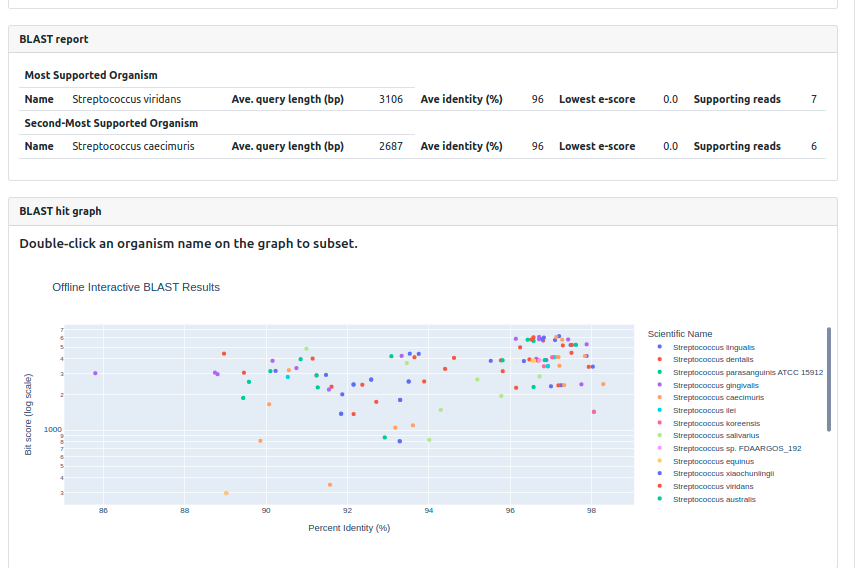Hide Streptococcus parasanguinis ATCC 15912 series

[x=747, y=372]
